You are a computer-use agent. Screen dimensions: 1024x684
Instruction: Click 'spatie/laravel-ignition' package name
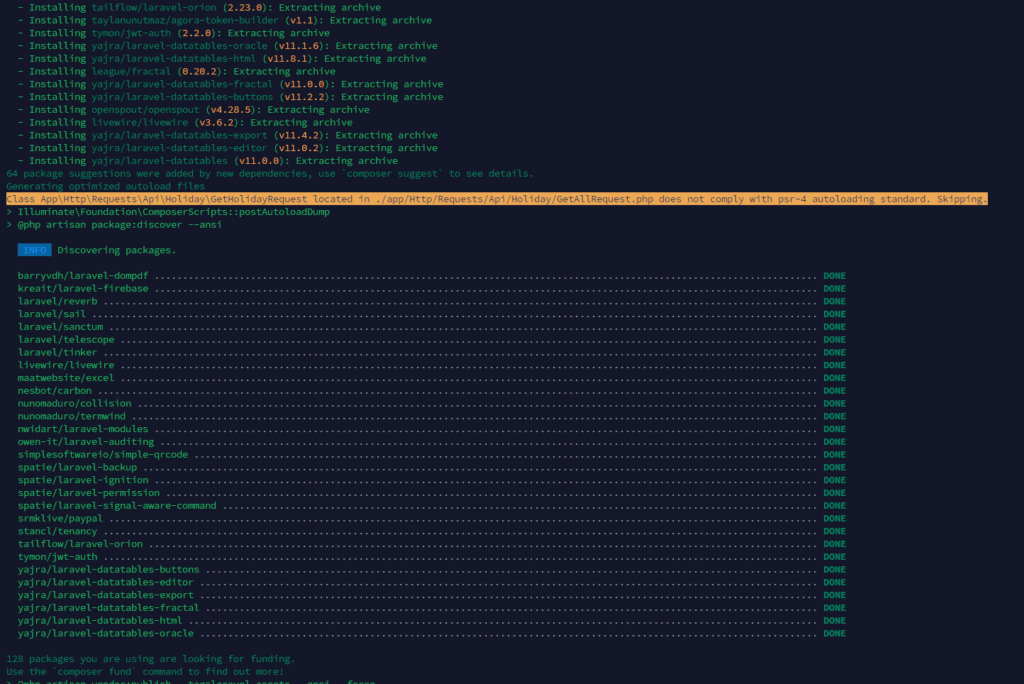[83, 480]
